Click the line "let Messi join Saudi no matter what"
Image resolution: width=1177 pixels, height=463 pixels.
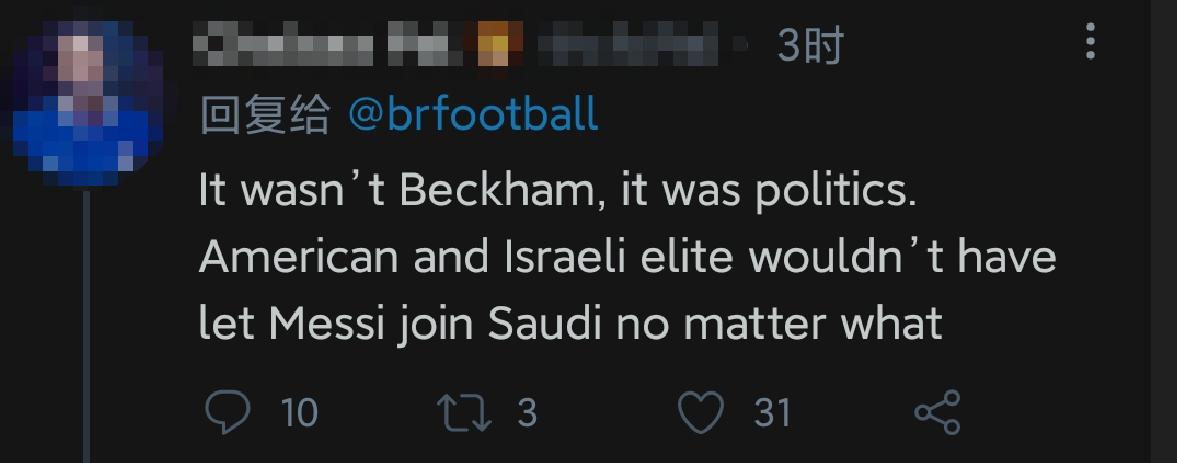pos(570,323)
